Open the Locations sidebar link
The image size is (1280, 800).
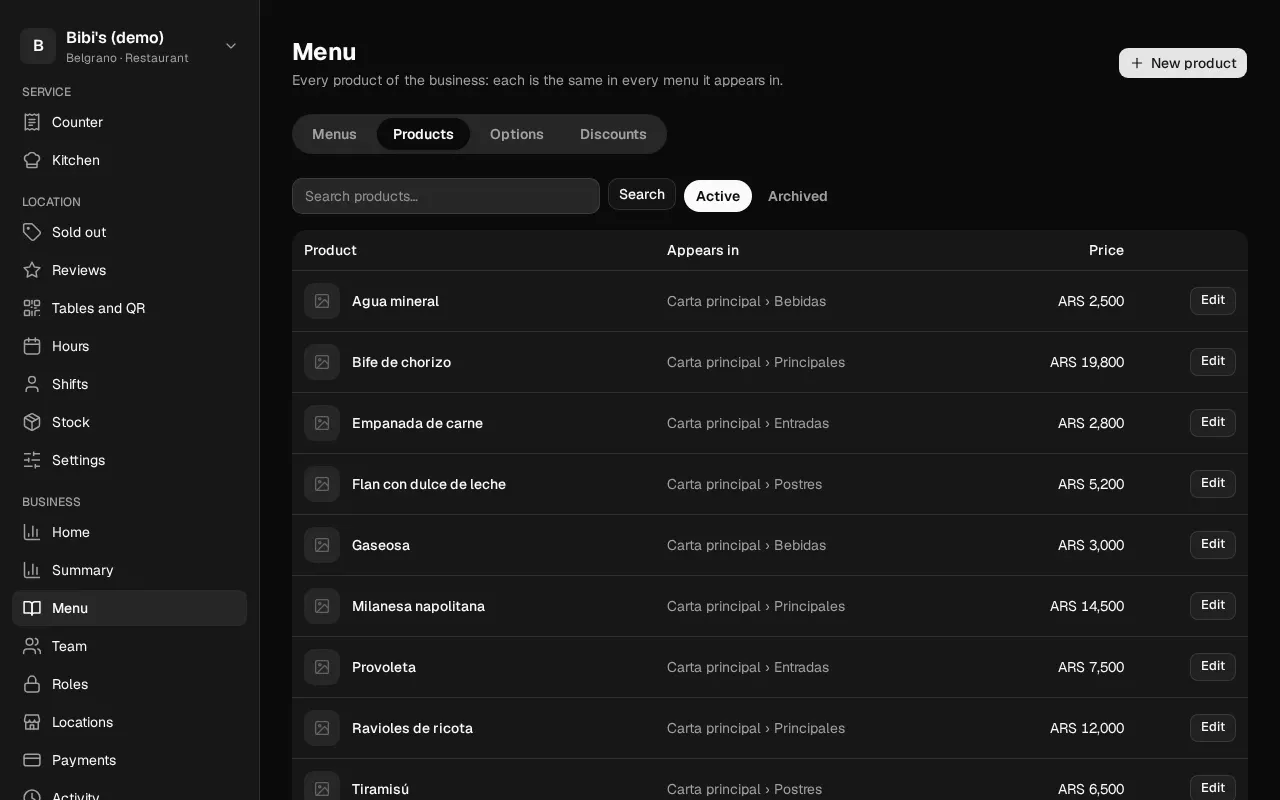(129, 722)
